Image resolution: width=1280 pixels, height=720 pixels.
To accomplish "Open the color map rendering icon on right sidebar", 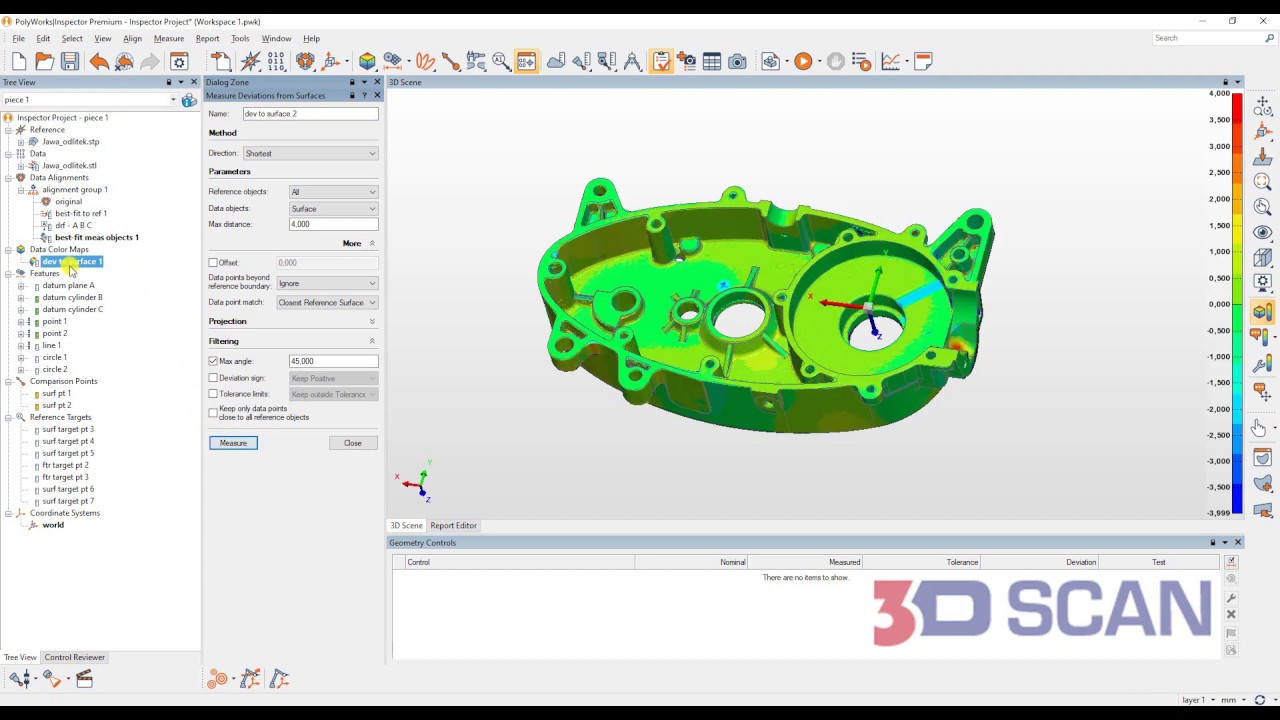I will pos(1262,312).
